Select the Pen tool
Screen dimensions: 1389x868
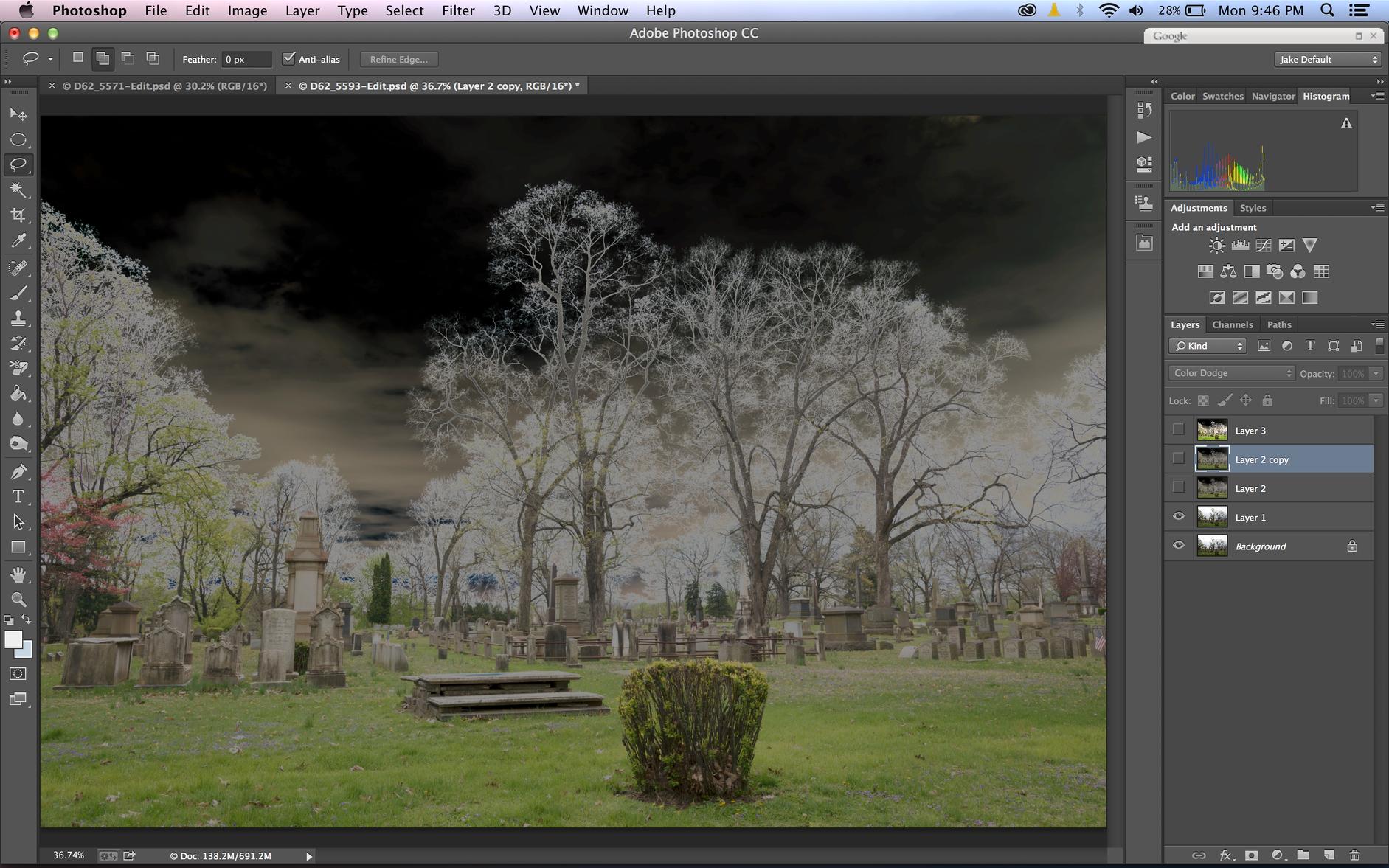coord(18,471)
